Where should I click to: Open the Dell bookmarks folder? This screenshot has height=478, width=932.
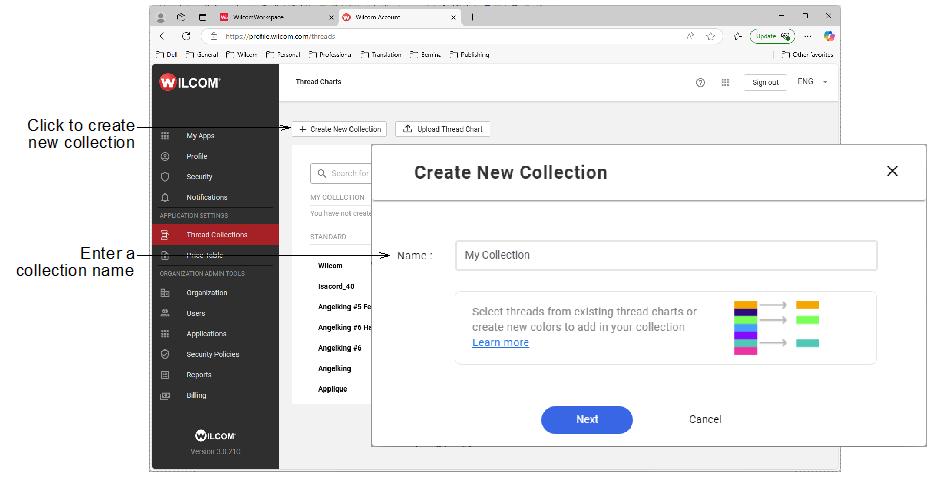tap(166, 54)
